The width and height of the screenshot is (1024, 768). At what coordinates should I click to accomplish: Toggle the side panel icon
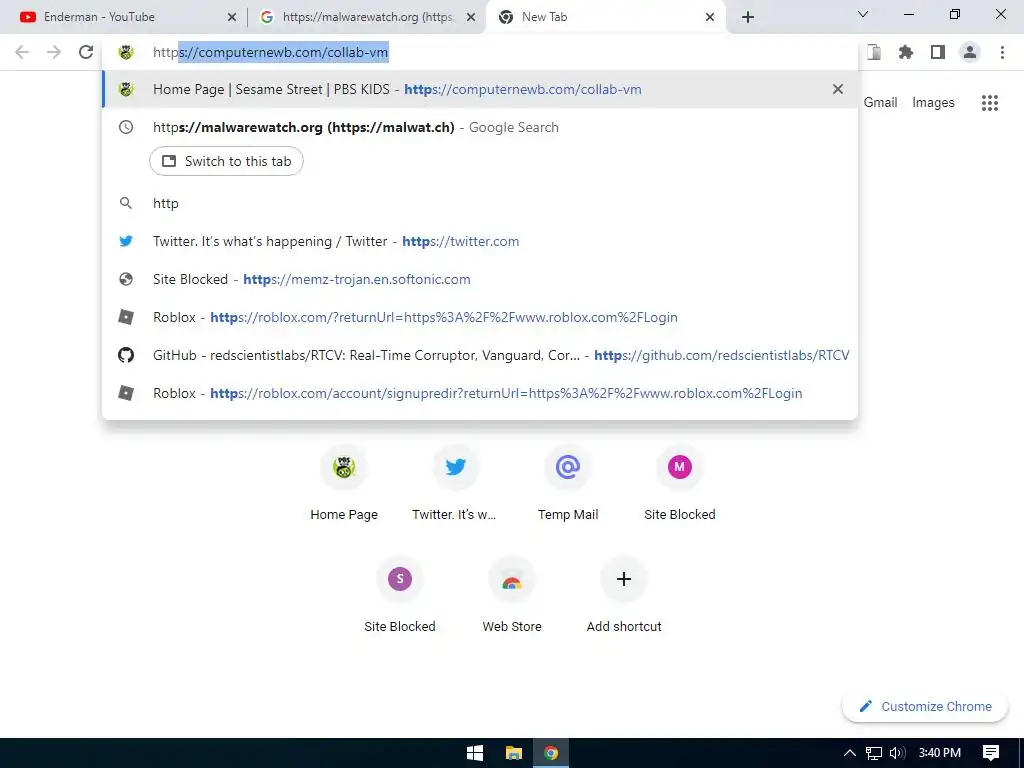pos(938,52)
